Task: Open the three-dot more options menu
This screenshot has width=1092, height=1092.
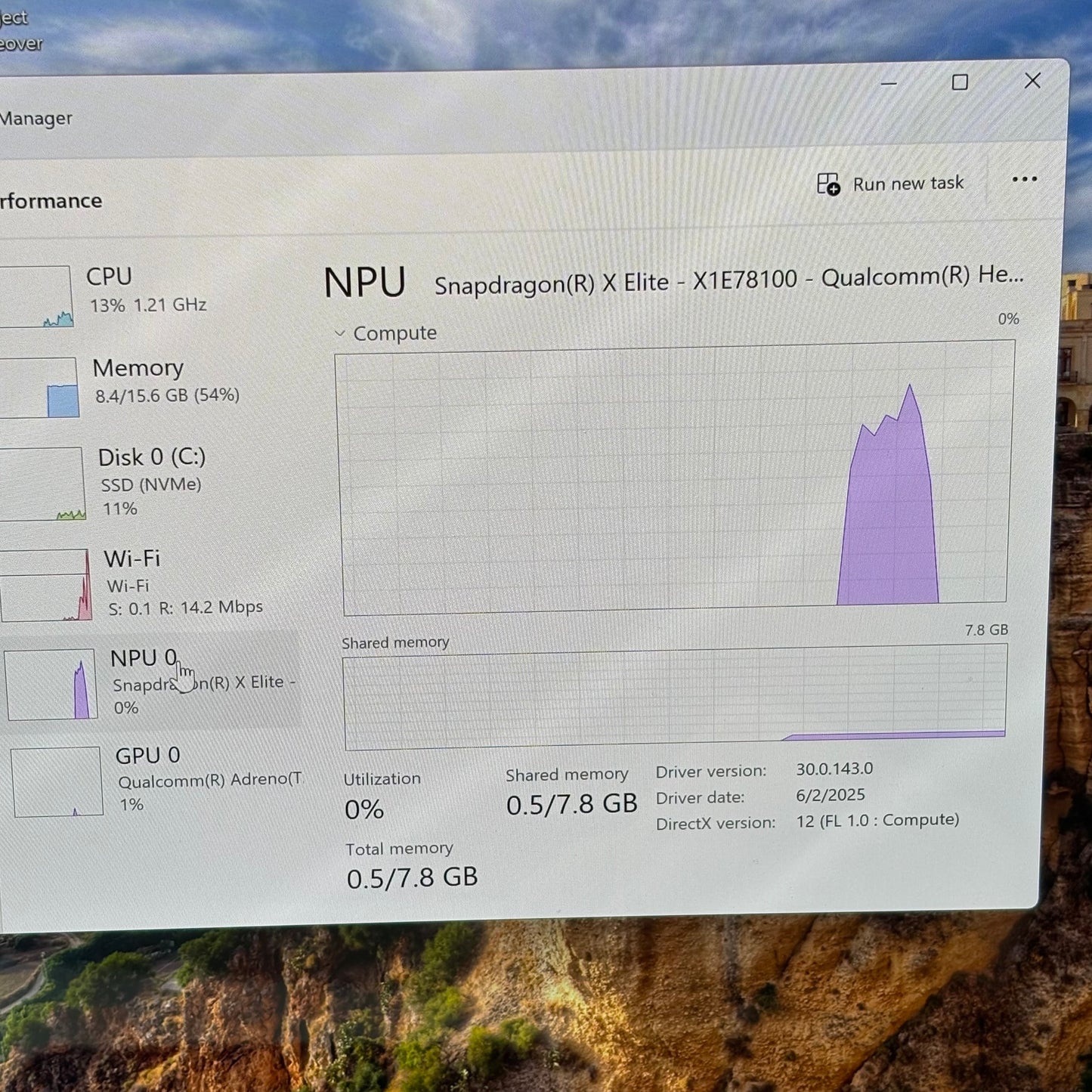Action: pos(1024,180)
